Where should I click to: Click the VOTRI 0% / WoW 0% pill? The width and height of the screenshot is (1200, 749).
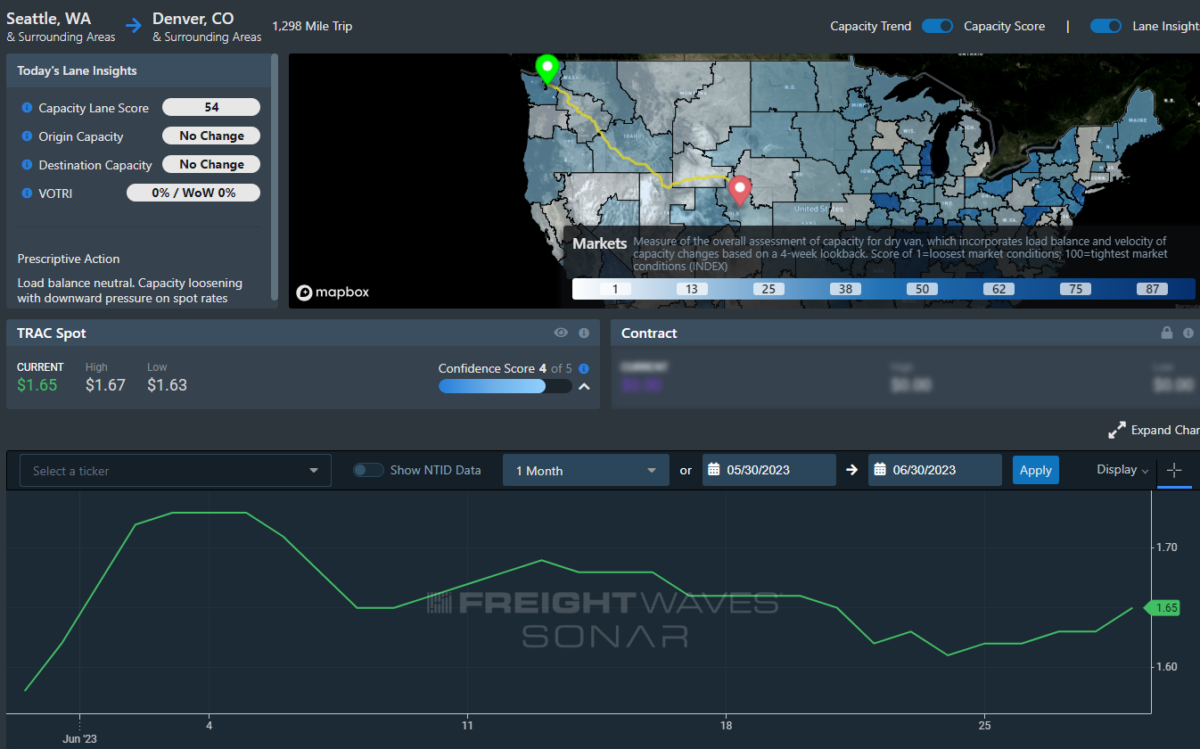(x=193, y=193)
